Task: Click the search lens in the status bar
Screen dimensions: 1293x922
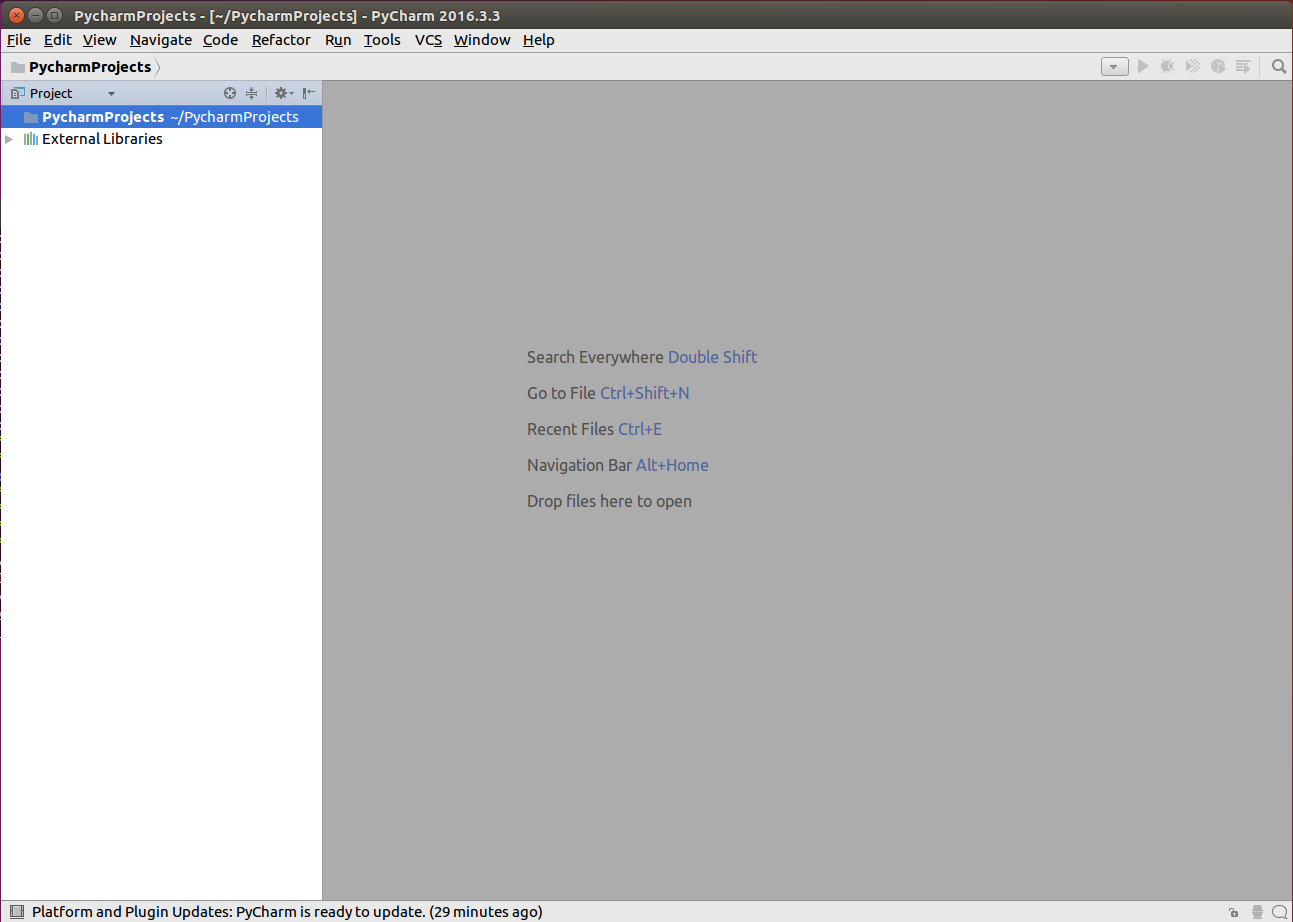Action: coord(1280,911)
